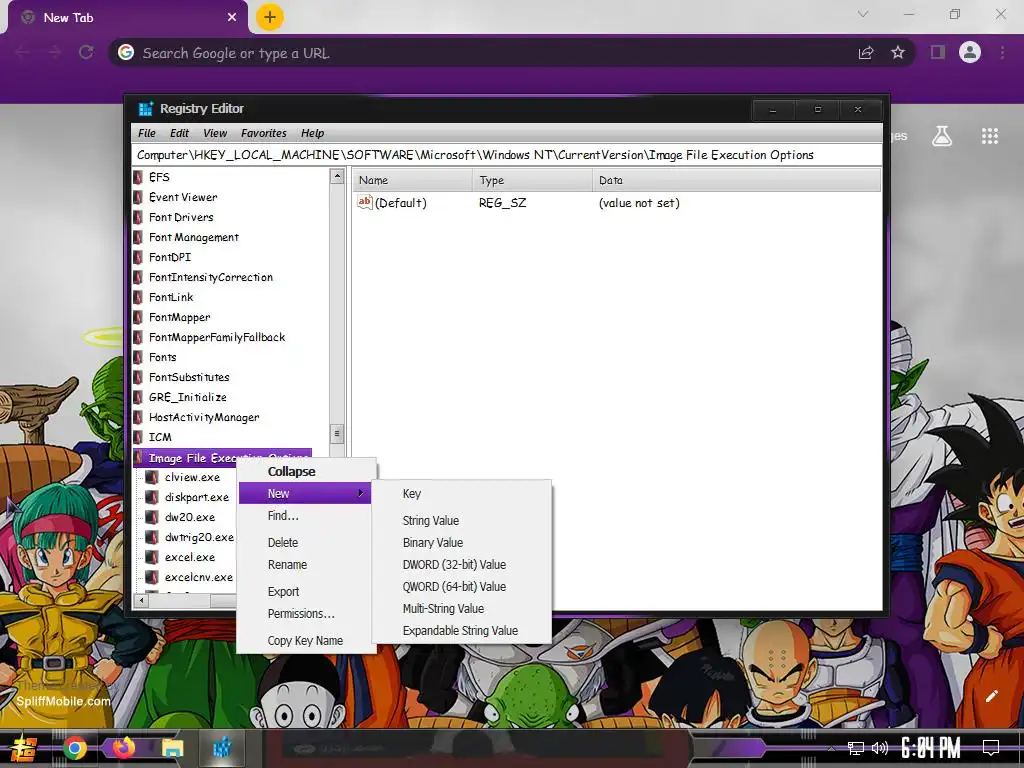Create a new String Value
This screenshot has height=768, width=1024.
(x=462, y=520)
